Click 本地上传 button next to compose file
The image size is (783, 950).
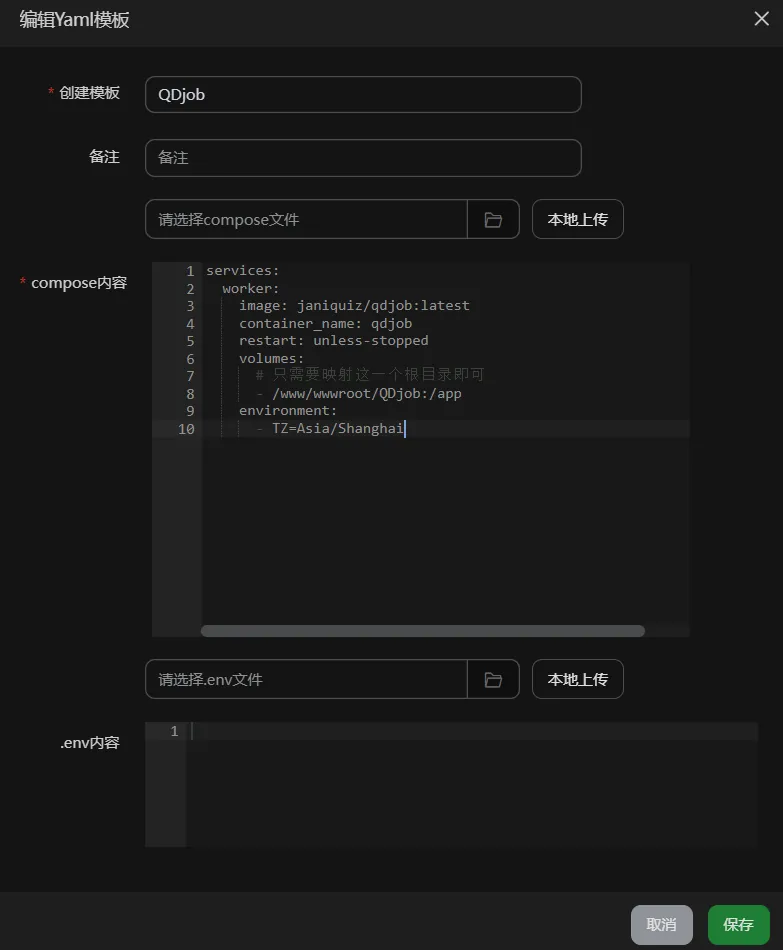pyautogui.click(x=577, y=219)
